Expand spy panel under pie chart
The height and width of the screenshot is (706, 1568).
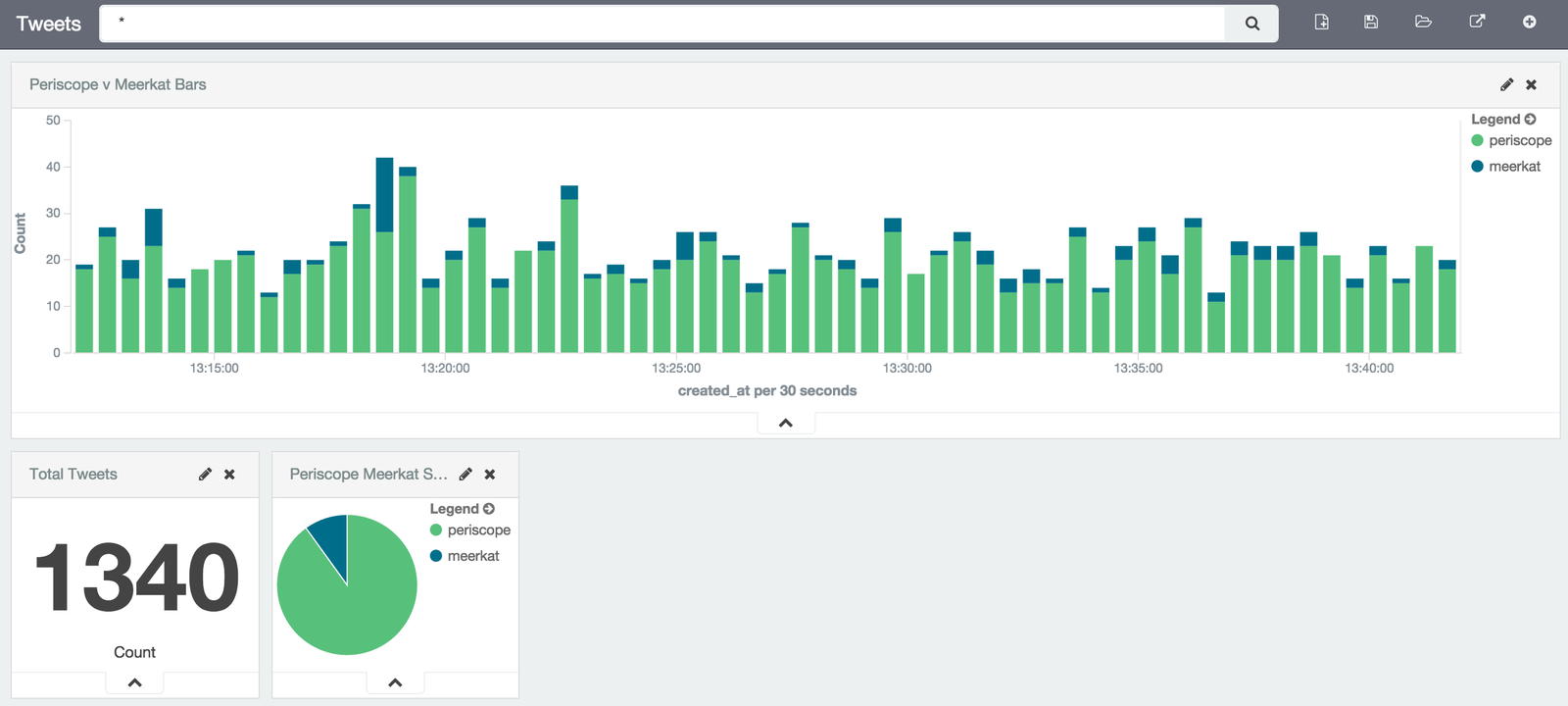(x=395, y=682)
